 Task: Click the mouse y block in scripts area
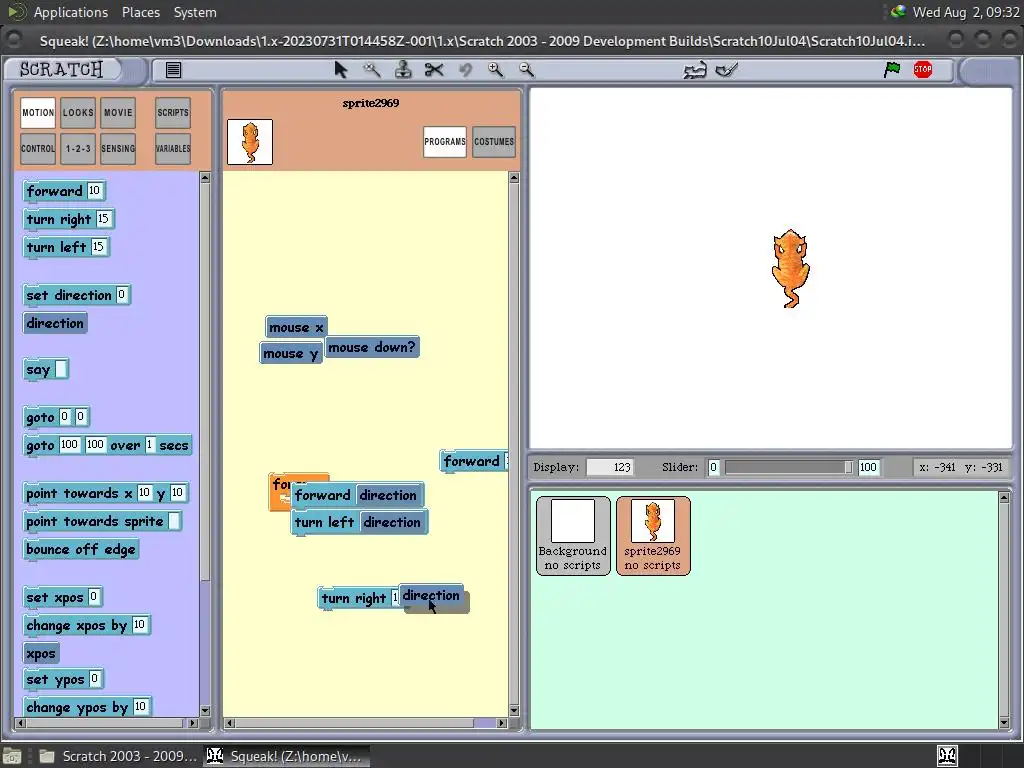[291, 353]
